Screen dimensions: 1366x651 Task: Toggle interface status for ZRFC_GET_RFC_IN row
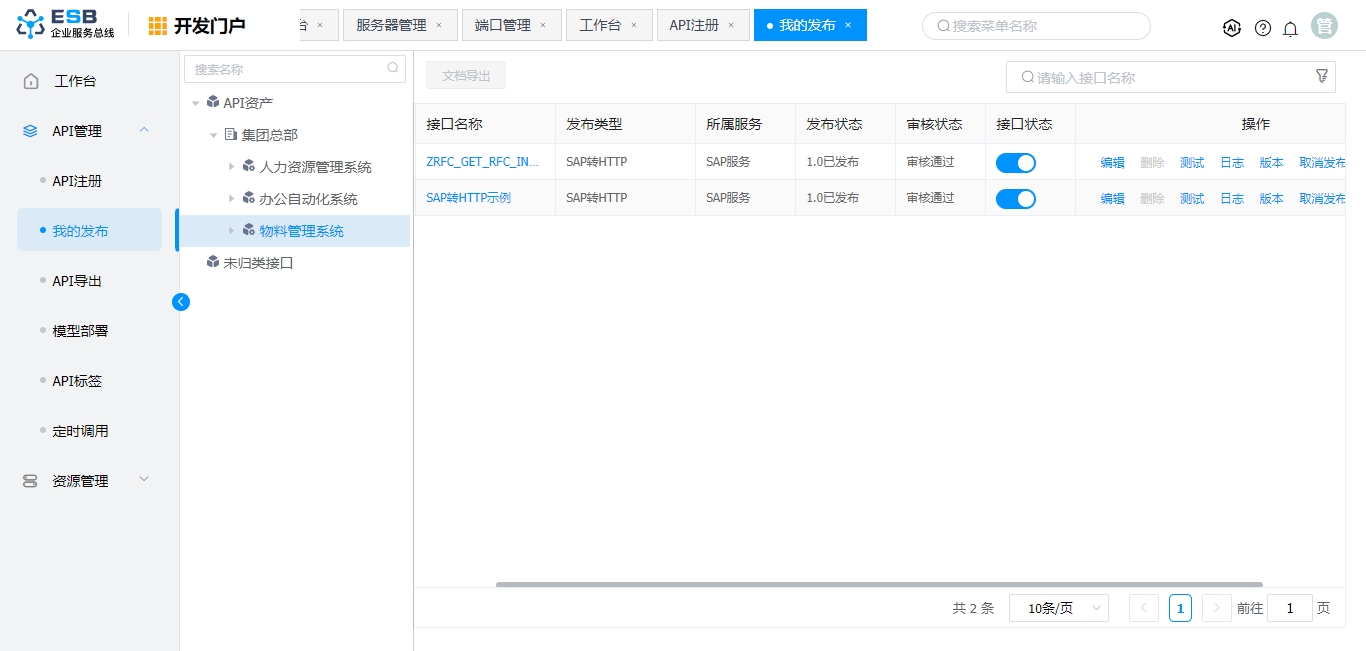pyautogui.click(x=1015, y=163)
